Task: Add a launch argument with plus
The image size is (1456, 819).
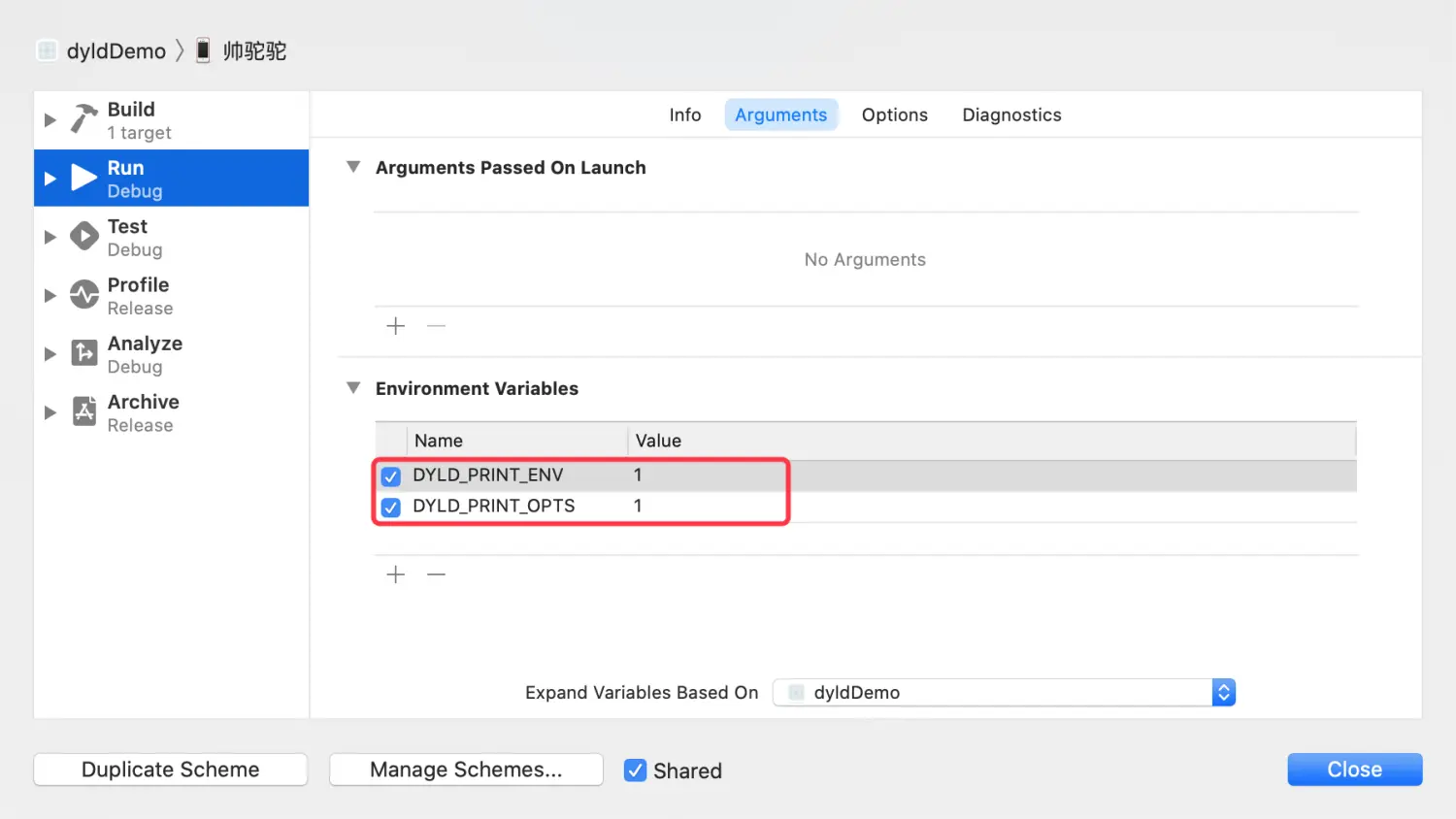Action: click(x=396, y=326)
